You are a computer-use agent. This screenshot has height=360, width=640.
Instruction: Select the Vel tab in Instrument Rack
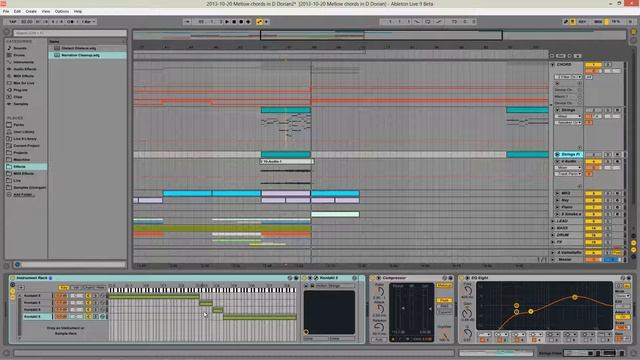[76, 288]
